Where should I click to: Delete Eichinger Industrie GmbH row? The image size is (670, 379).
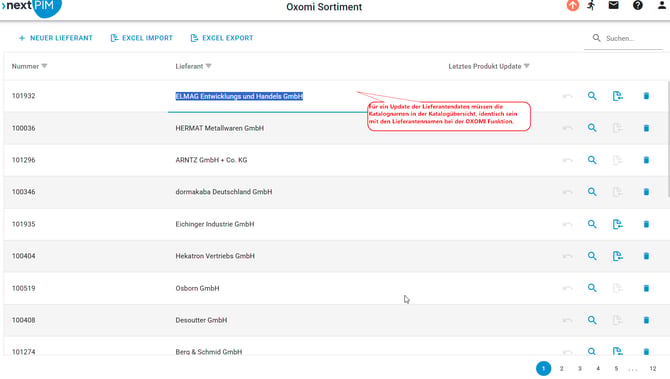pyautogui.click(x=646, y=224)
